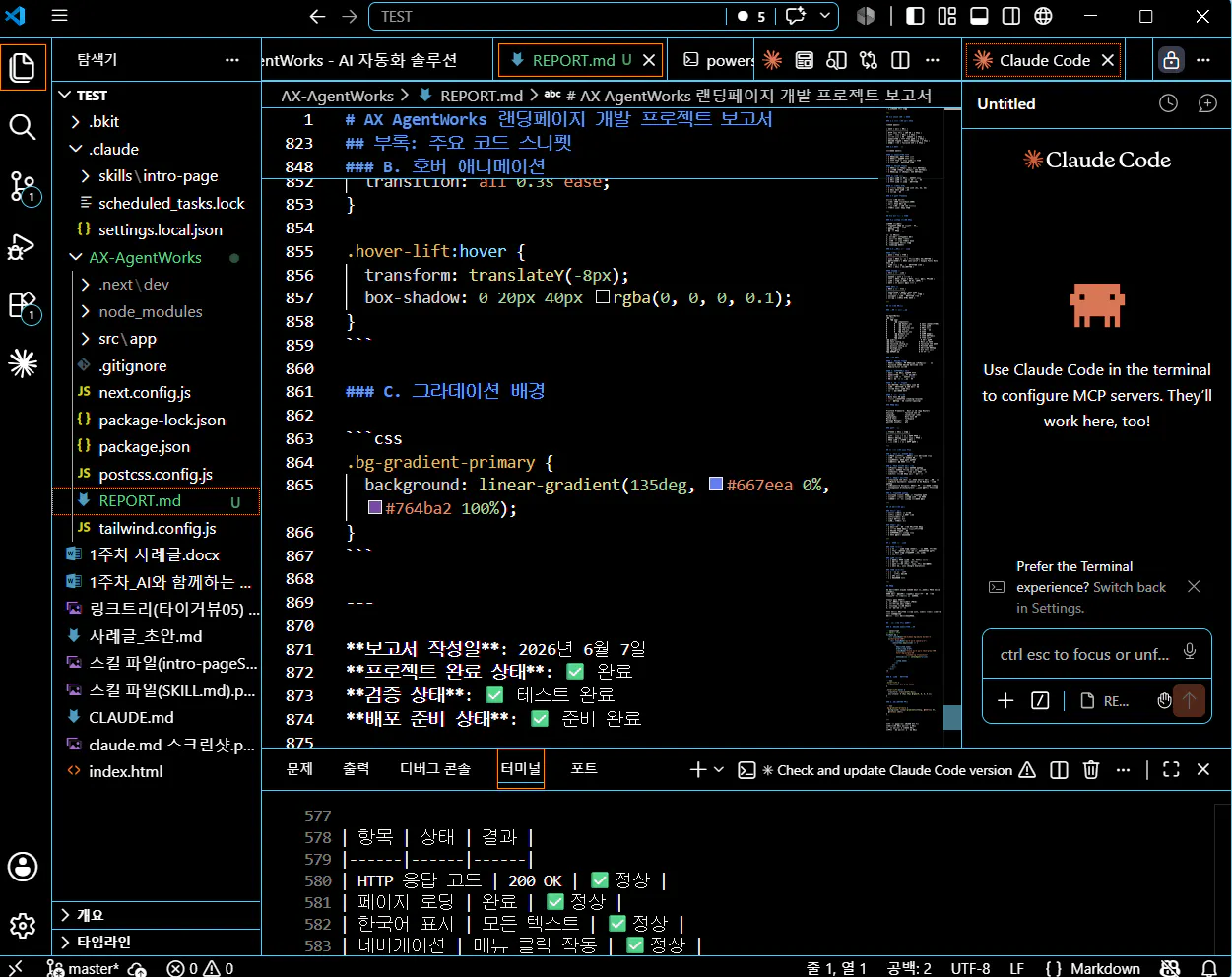Switch to the 문제 panel tab
The height and width of the screenshot is (977, 1232).
point(299,768)
